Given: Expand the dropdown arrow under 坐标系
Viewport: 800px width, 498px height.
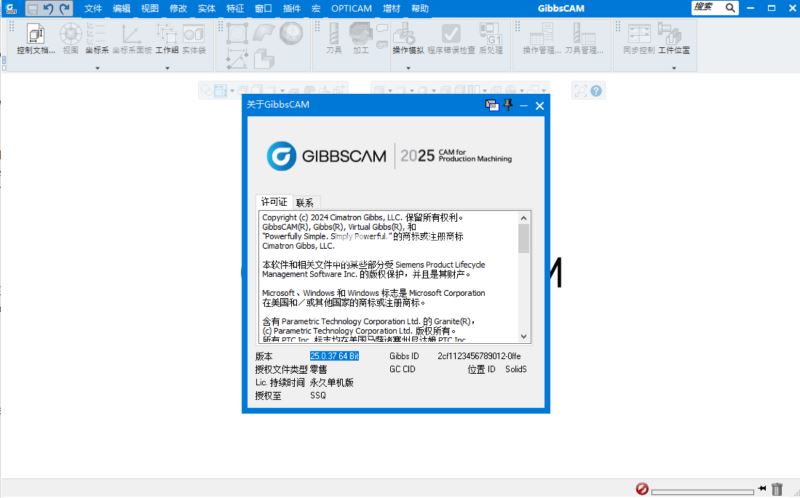Looking at the screenshot, I should click(x=97, y=68).
